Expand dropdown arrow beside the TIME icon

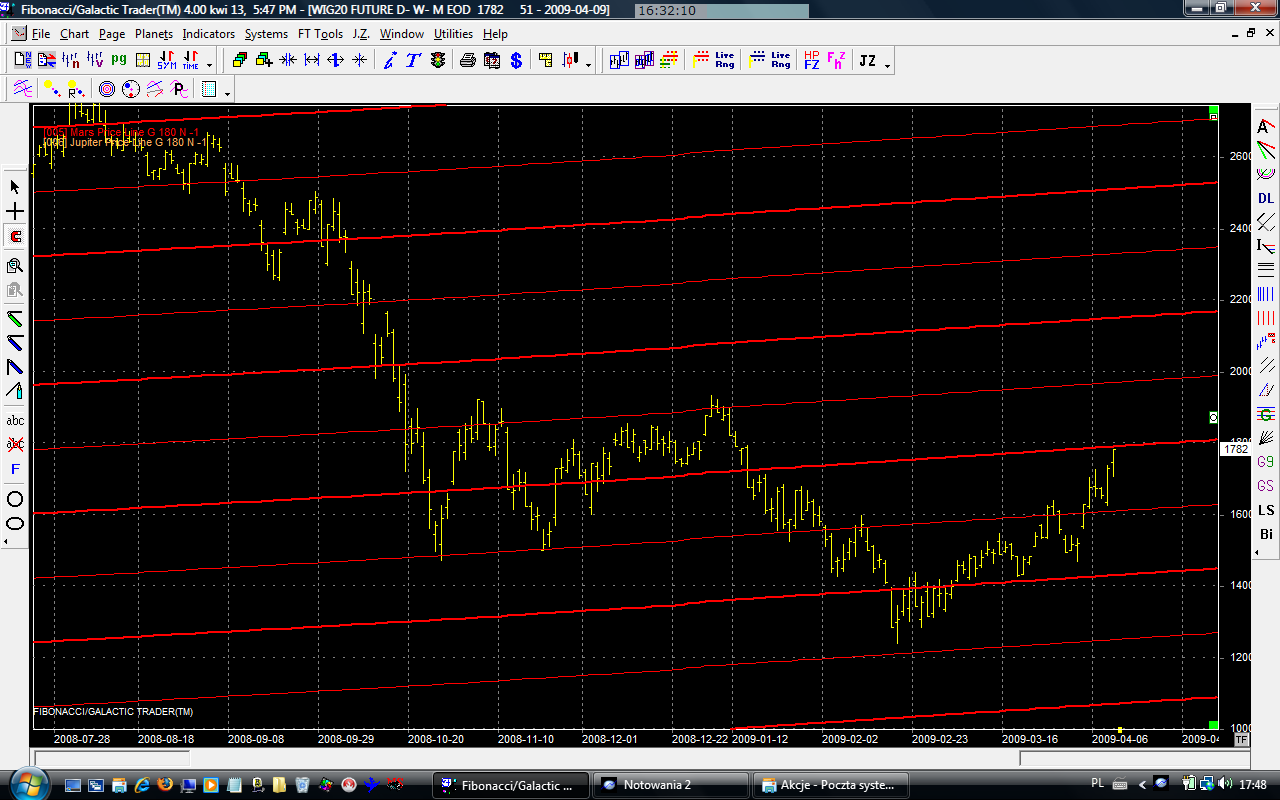209,65
